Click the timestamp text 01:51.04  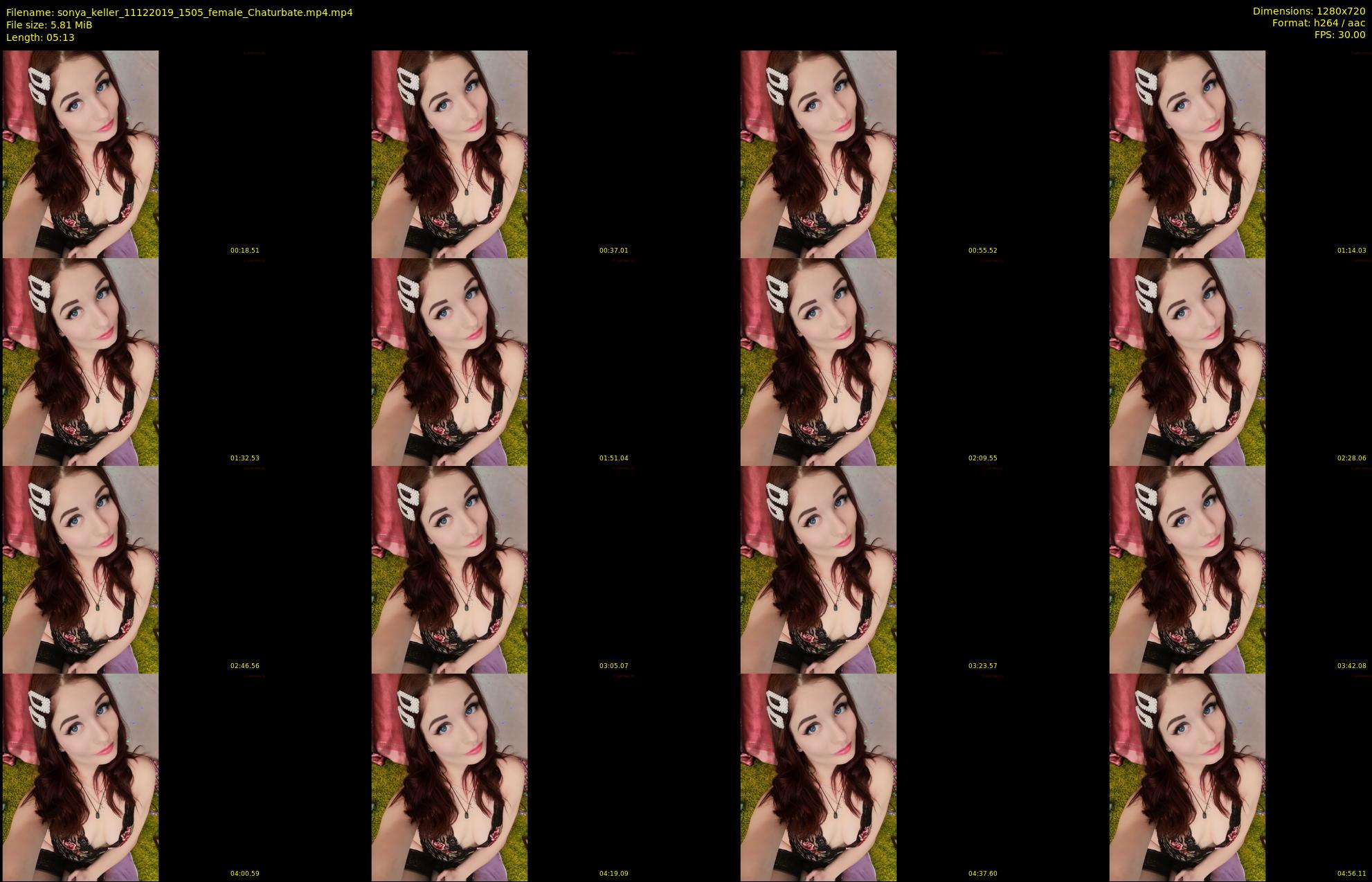pos(614,458)
